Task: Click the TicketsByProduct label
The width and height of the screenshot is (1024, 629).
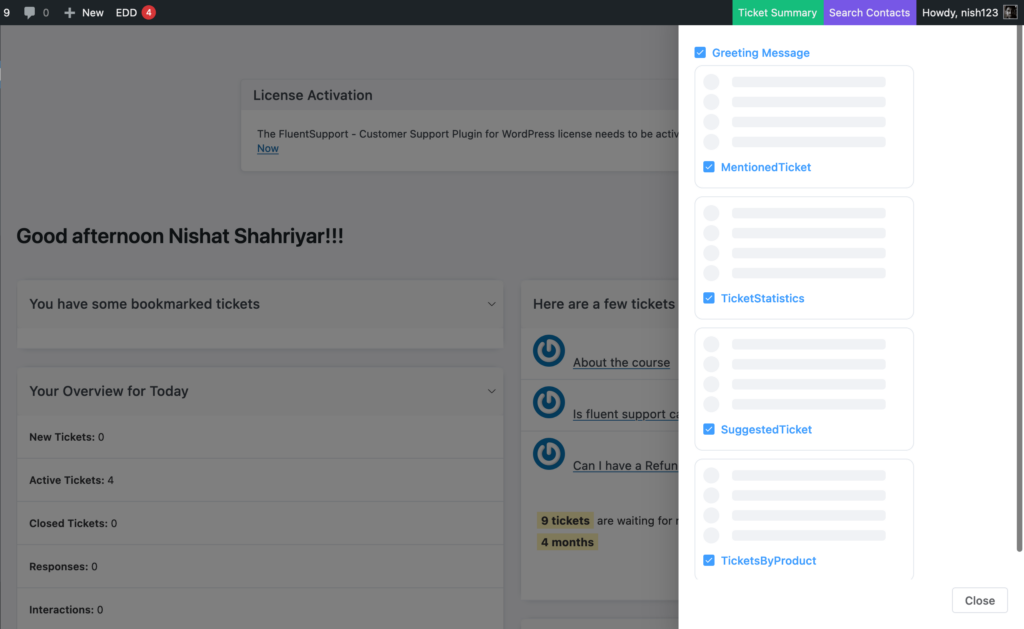Action: point(769,561)
